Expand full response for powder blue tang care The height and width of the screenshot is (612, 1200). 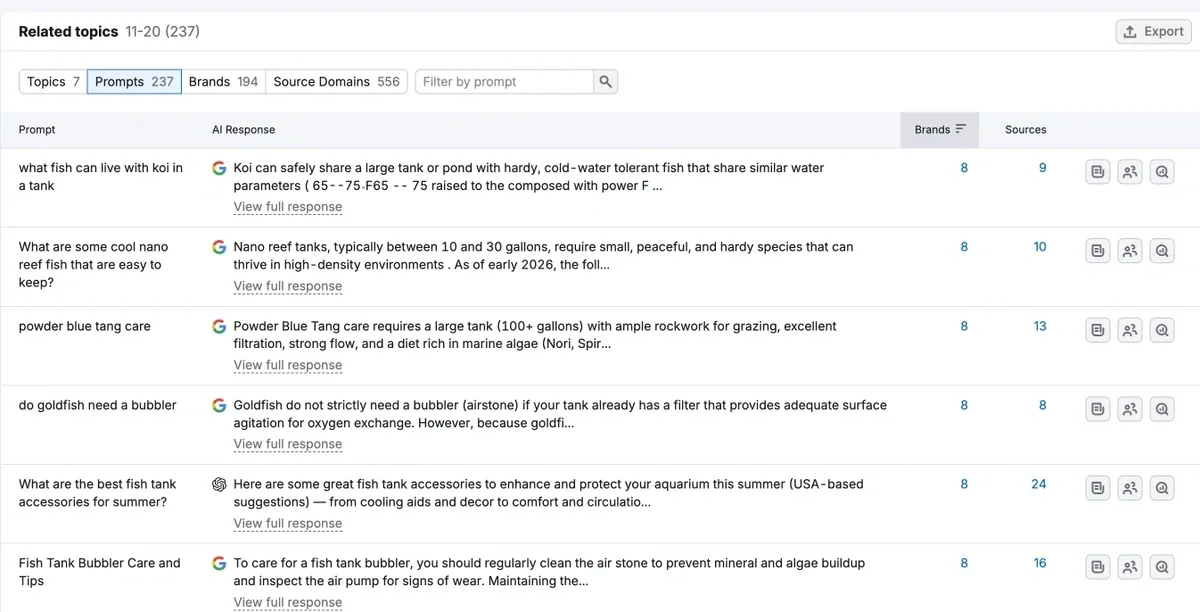pos(287,365)
